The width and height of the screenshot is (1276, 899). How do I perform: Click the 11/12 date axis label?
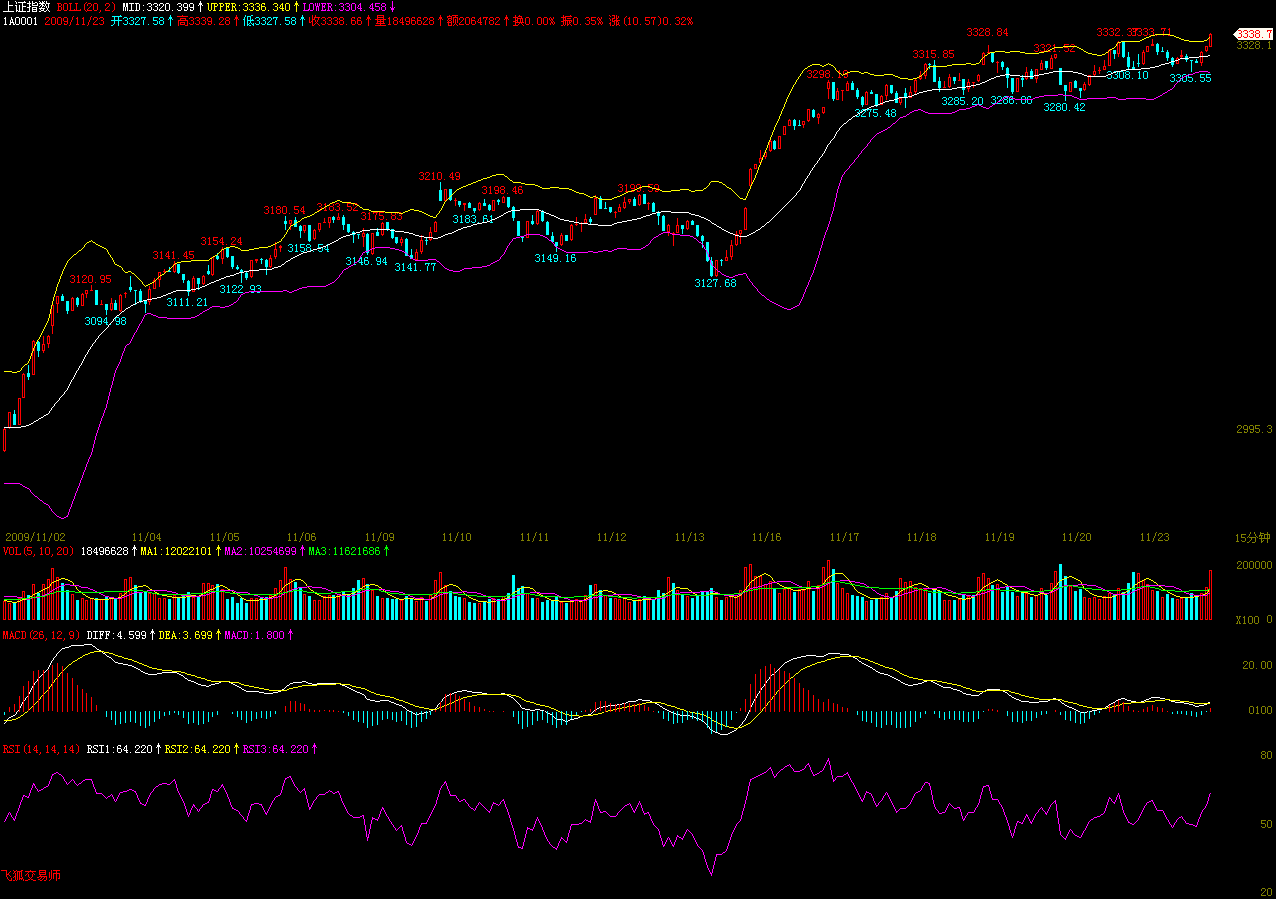pyautogui.click(x=611, y=537)
